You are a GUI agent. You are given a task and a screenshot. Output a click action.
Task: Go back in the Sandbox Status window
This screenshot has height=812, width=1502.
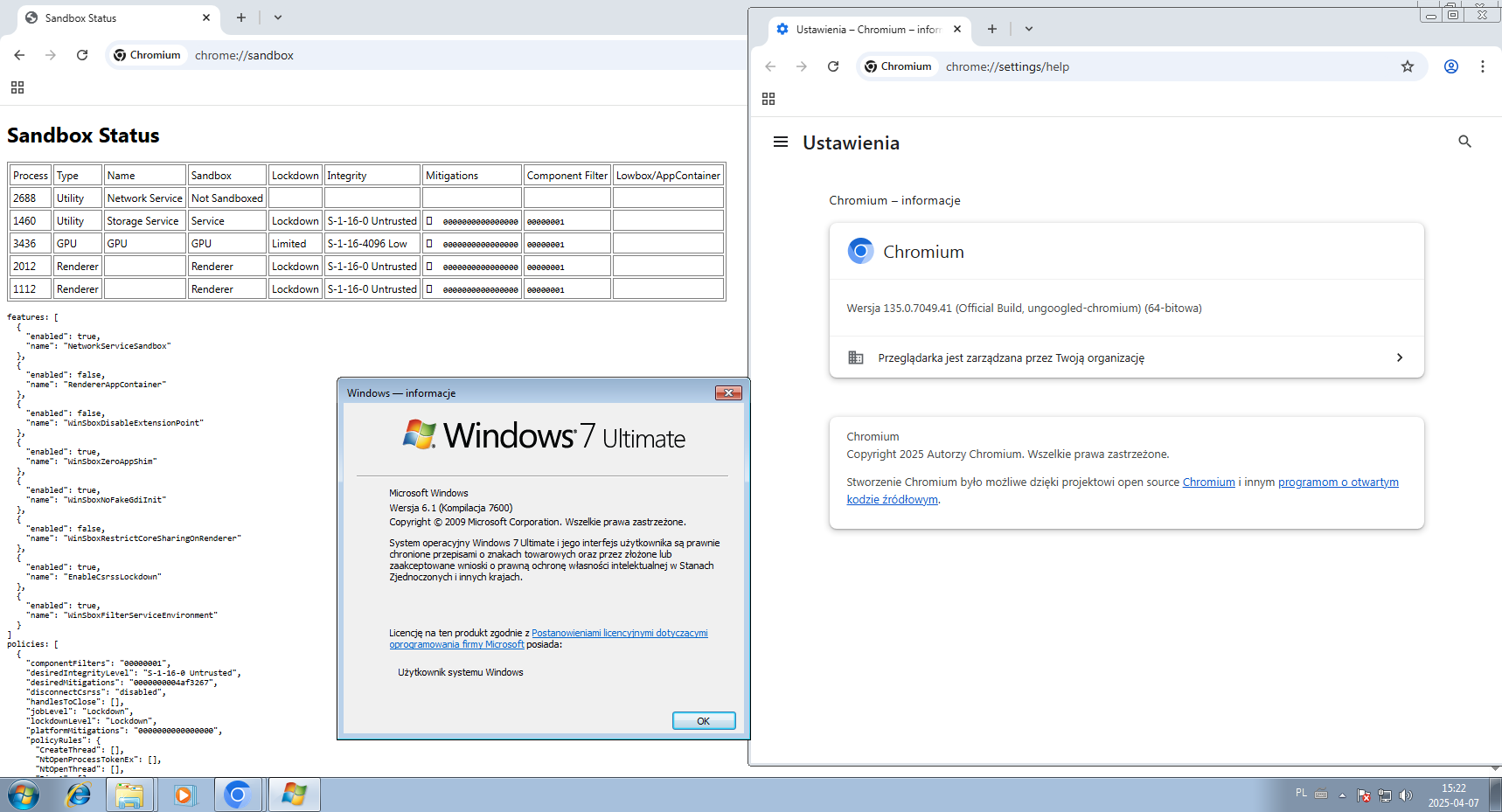[19, 55]
